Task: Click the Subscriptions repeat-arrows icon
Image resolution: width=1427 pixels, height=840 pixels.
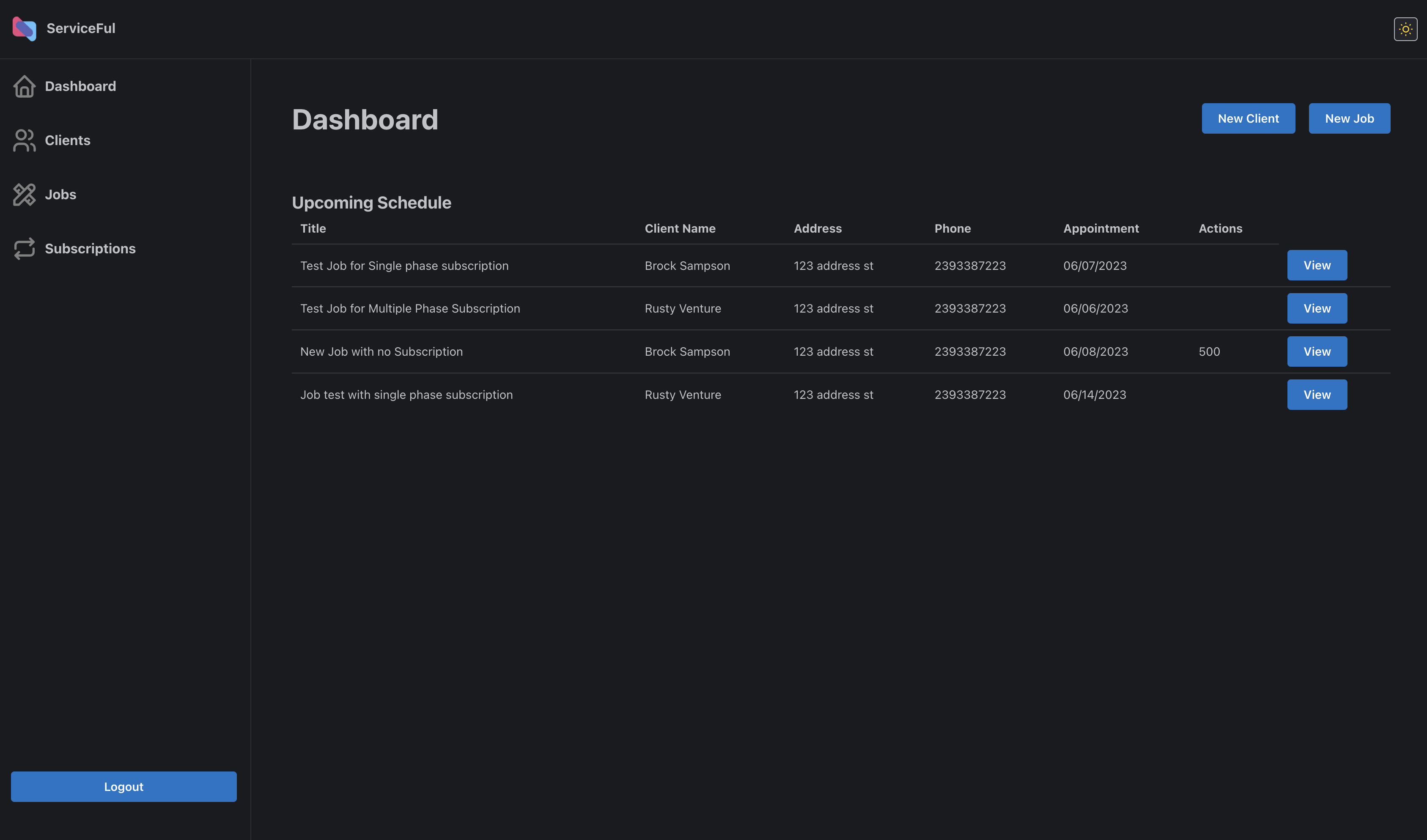Action: click(x=25, y=249)
